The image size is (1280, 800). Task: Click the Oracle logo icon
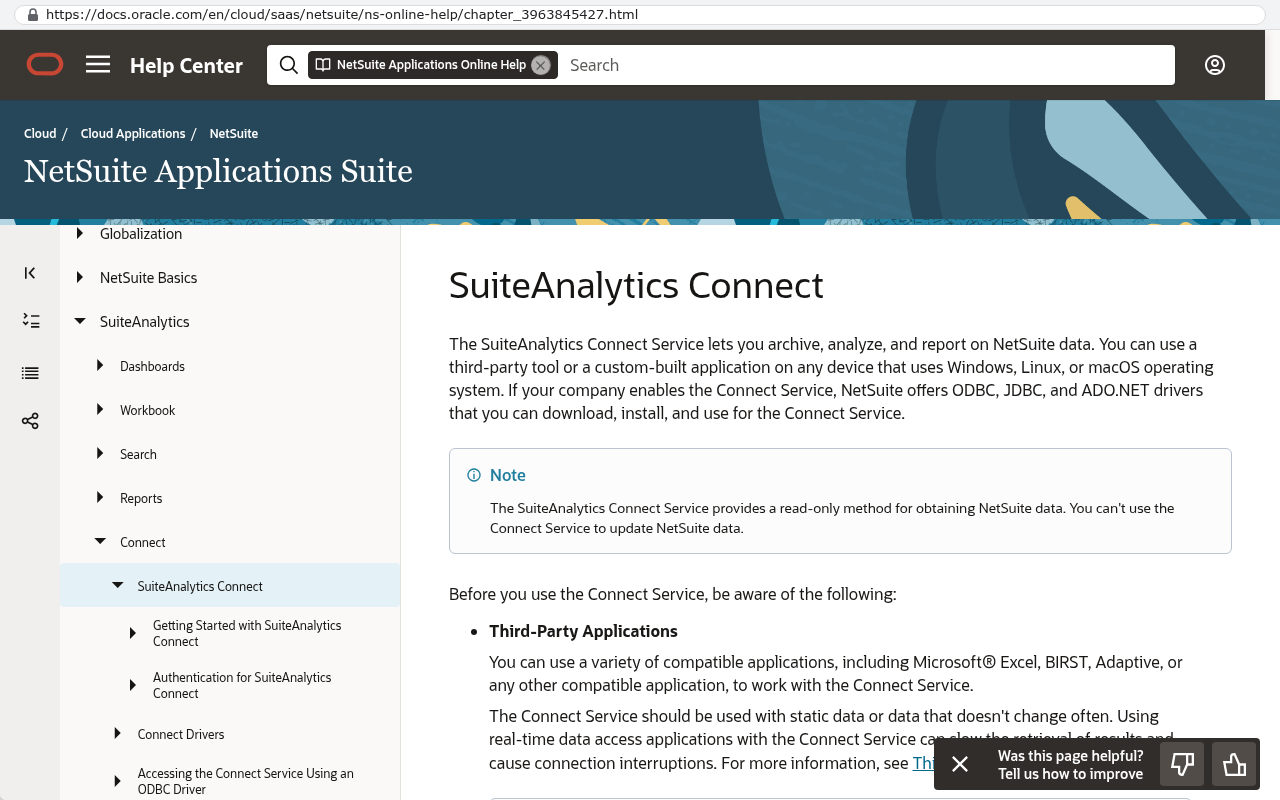pyautogui.click(x=45, y=65)
